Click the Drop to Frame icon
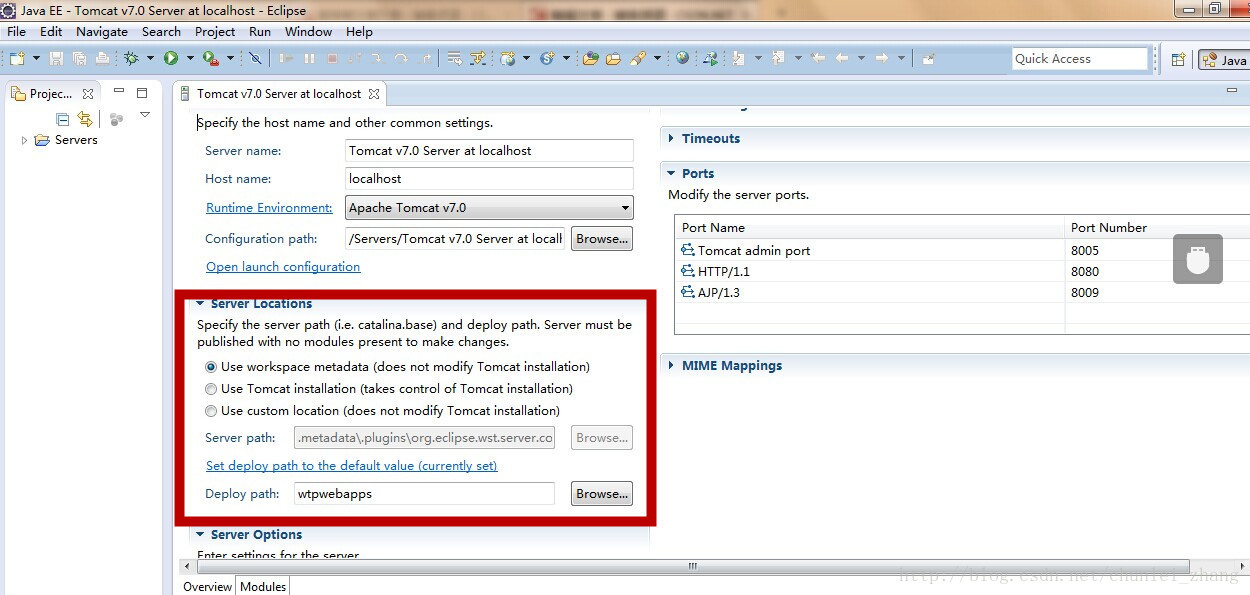 point(454,58)
